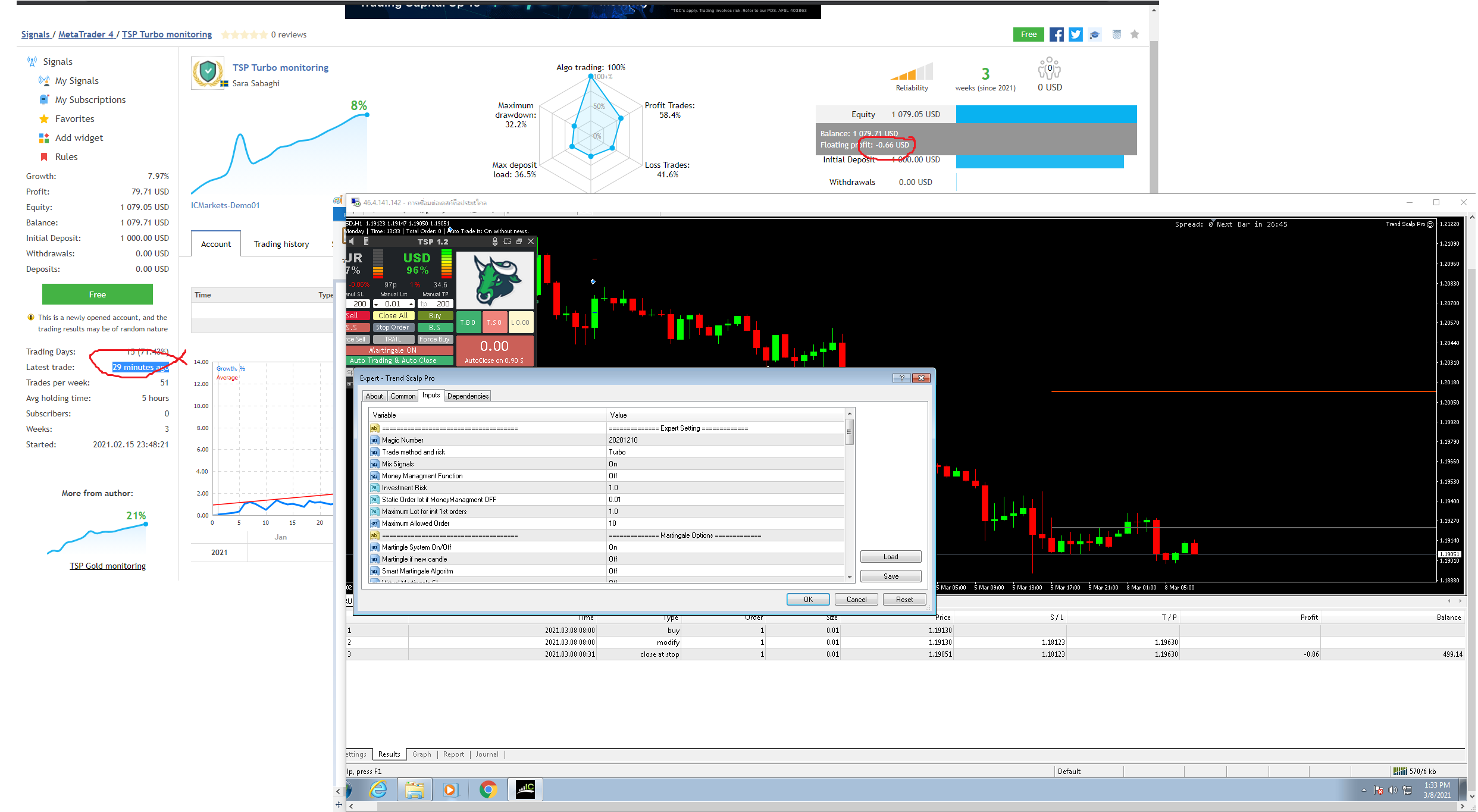Open TSP Gold monitoring link
The width and height of the screenshot is (1478, 812).
(x=108, y=566)
